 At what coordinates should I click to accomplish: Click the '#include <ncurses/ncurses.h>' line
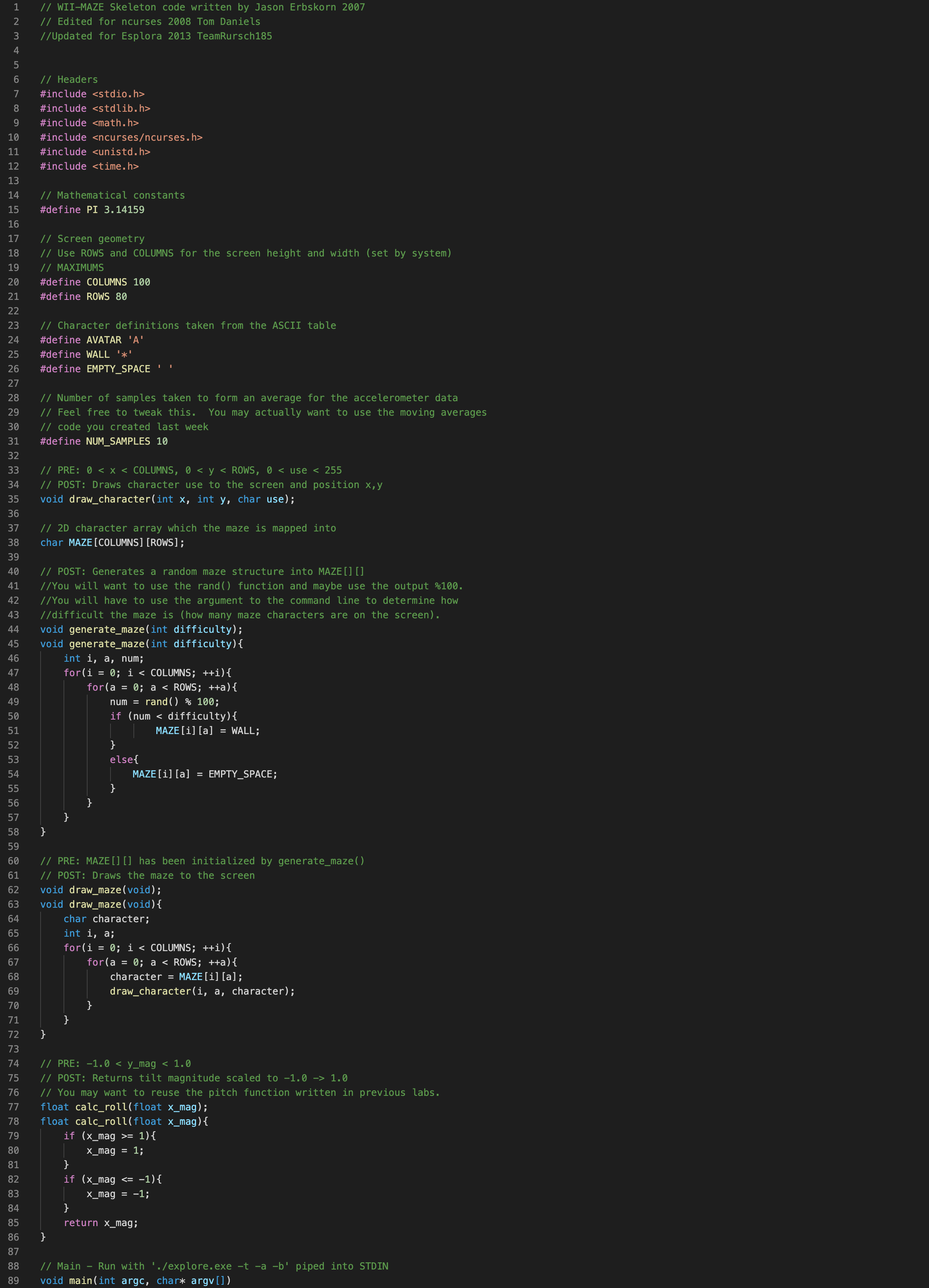tap(121, 137)
